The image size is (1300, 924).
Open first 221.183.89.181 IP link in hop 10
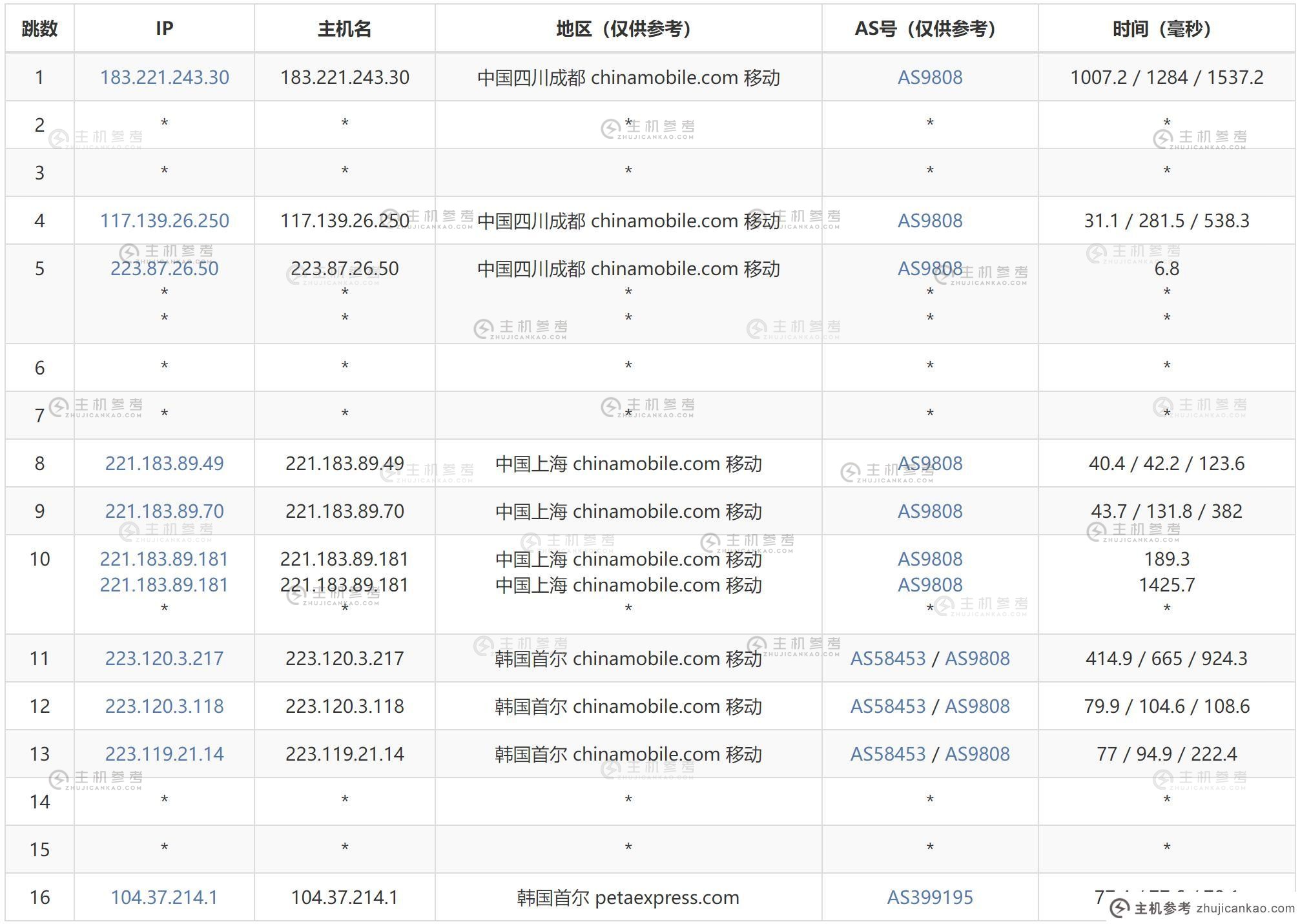click(x=164, y=559)
